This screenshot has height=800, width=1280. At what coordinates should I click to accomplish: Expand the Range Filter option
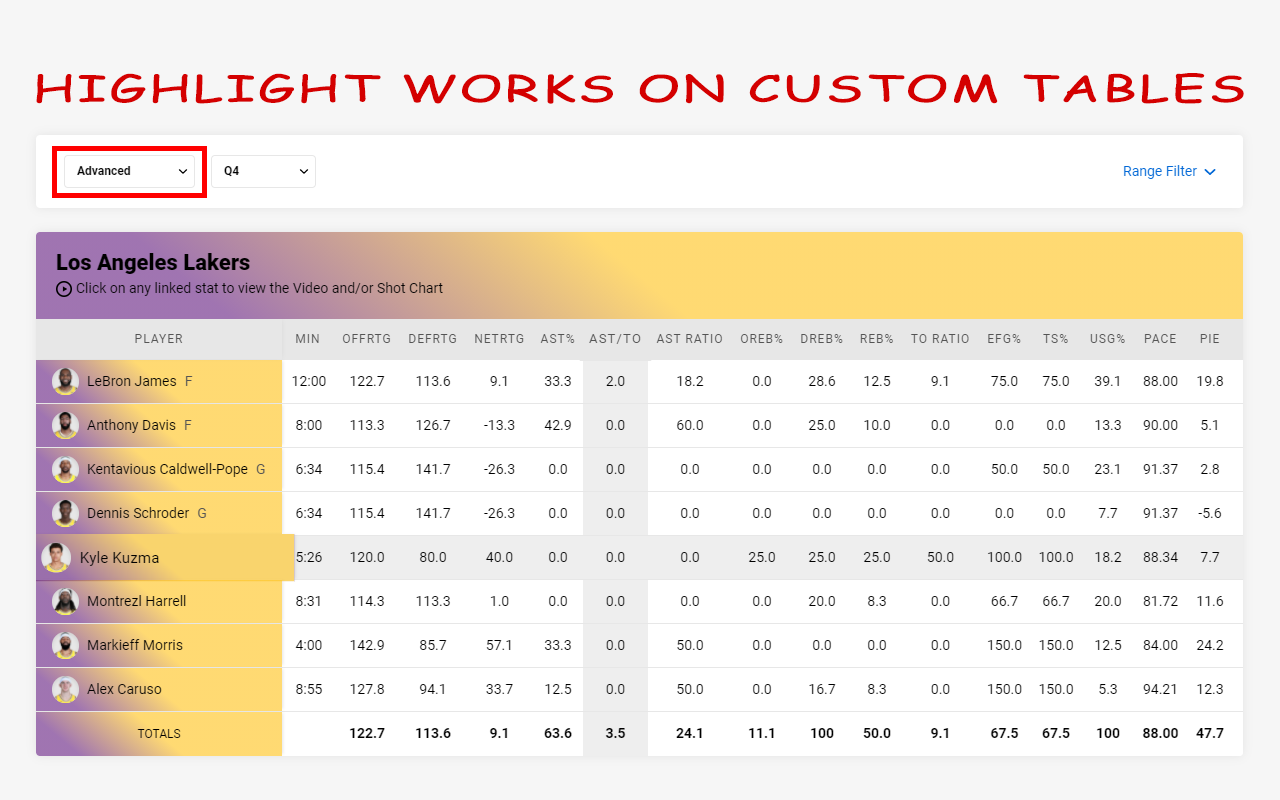pyautogui.click(x=1169, y=171)
